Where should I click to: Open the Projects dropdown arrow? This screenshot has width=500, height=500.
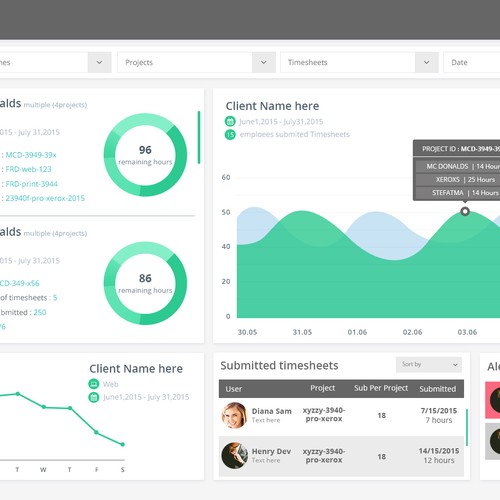pyautogui.click(x=264, y=62)
